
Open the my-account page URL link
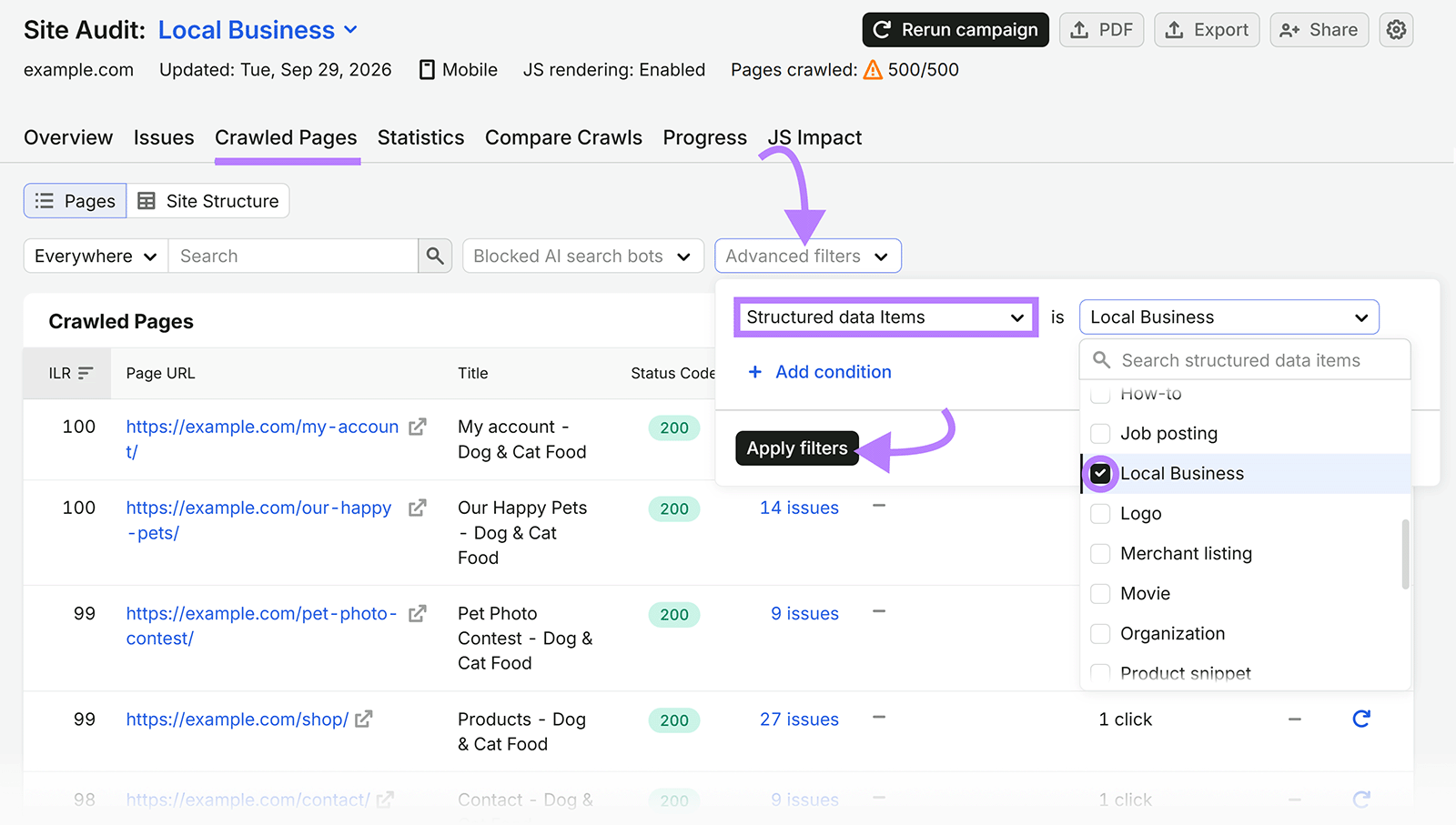(262, 438)
